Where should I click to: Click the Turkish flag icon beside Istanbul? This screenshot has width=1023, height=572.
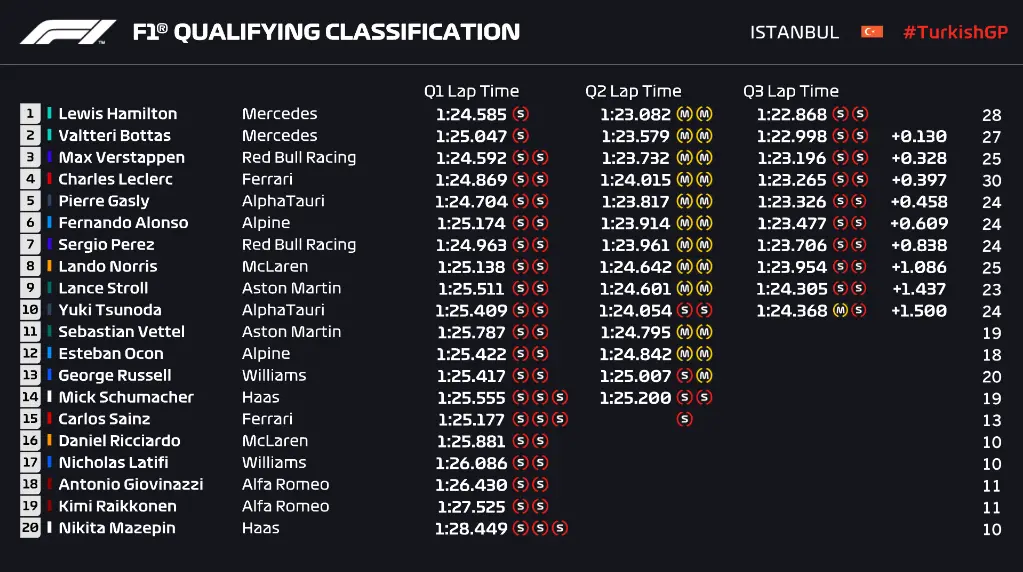point(872,32)
